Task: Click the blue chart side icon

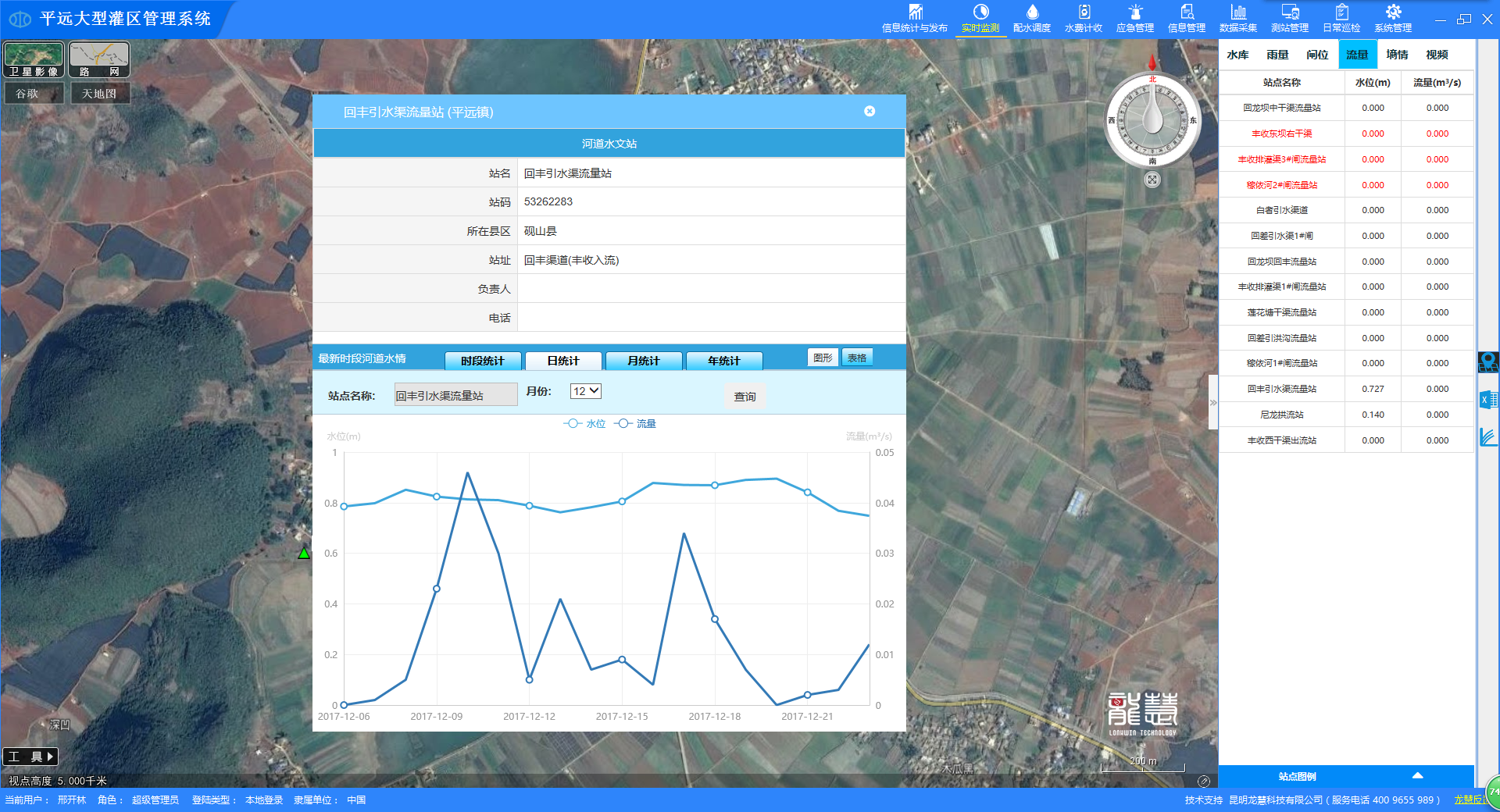Action: (x=1488, y=437)
